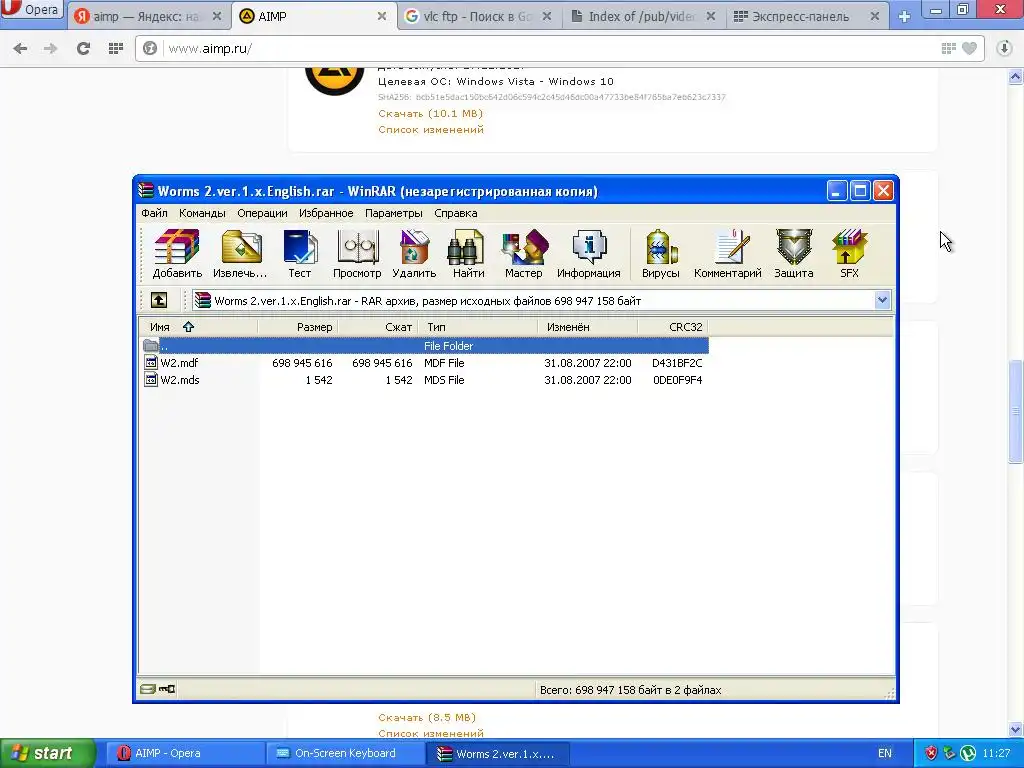Select the W2.mds file row

click(x=424, y=379)
